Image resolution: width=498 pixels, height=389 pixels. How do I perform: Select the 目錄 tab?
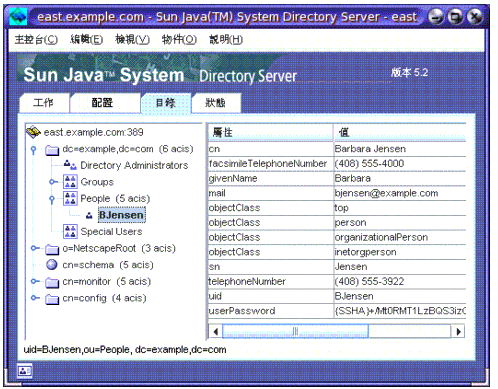[166, 103]
